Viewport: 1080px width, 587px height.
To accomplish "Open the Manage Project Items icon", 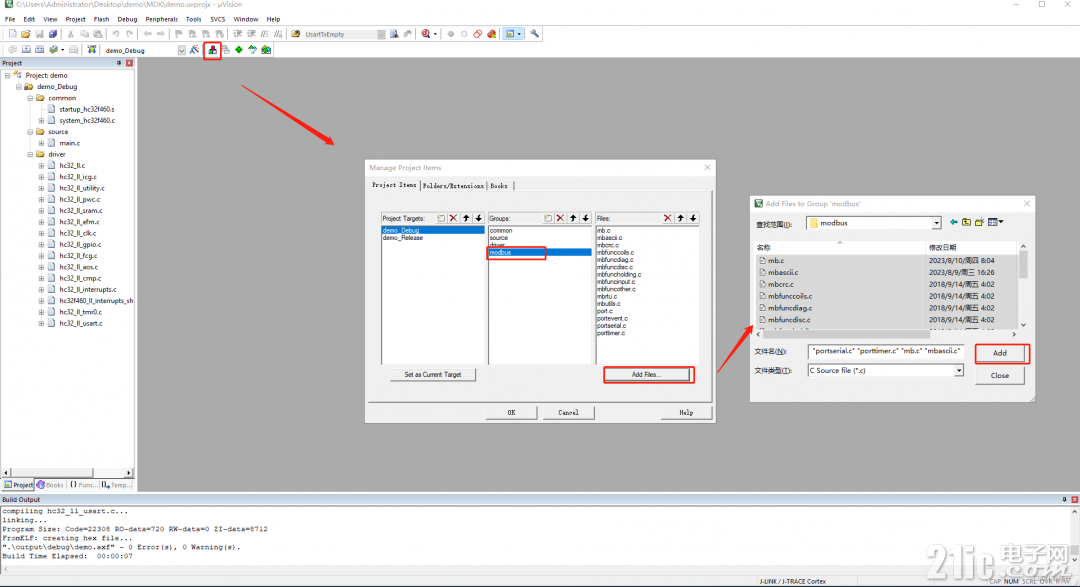I will [x=212, y=50].
